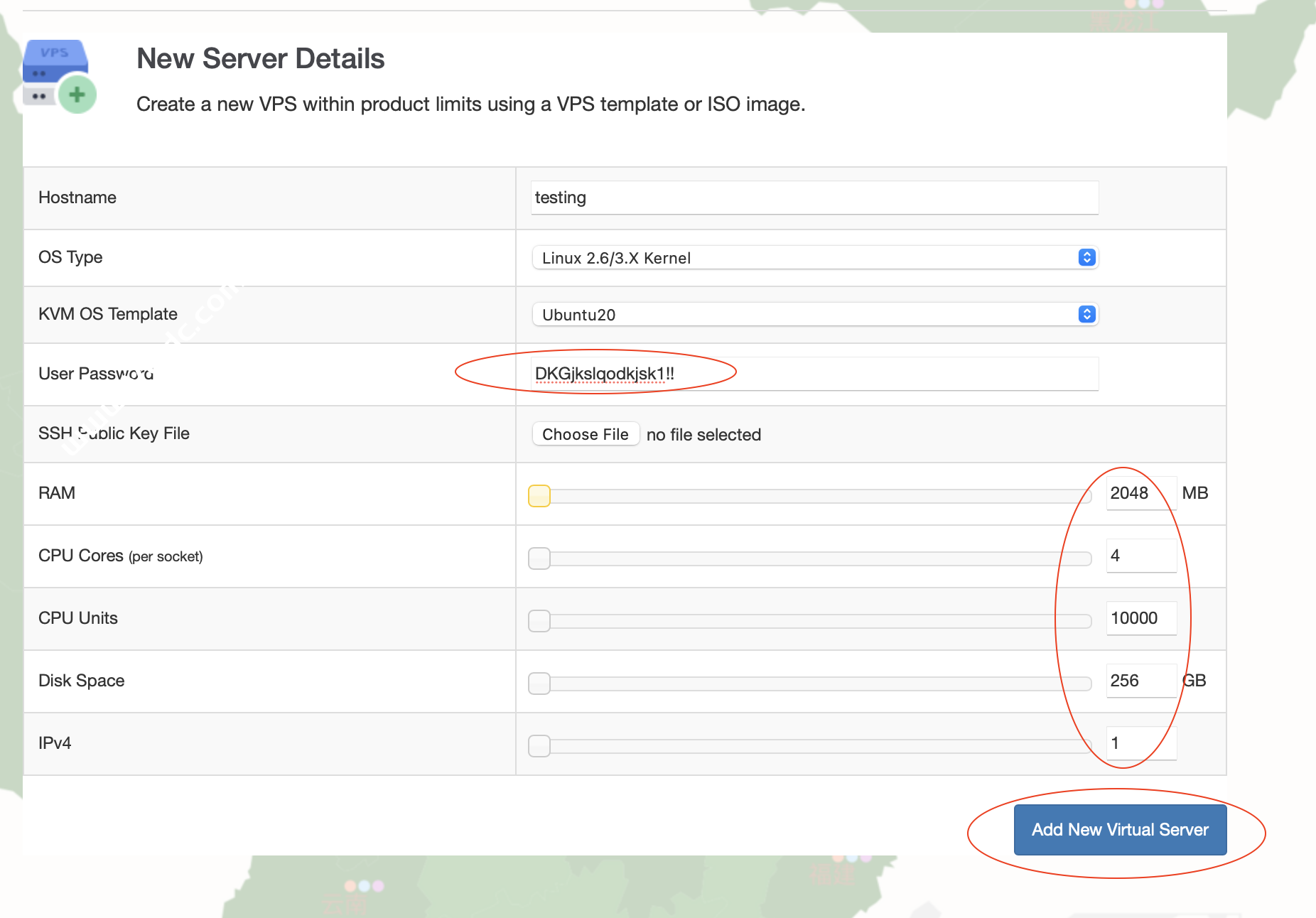Grab the CPU Units slider handle
This screenshot has width=1316, height=918.
[x=539, y=621]
